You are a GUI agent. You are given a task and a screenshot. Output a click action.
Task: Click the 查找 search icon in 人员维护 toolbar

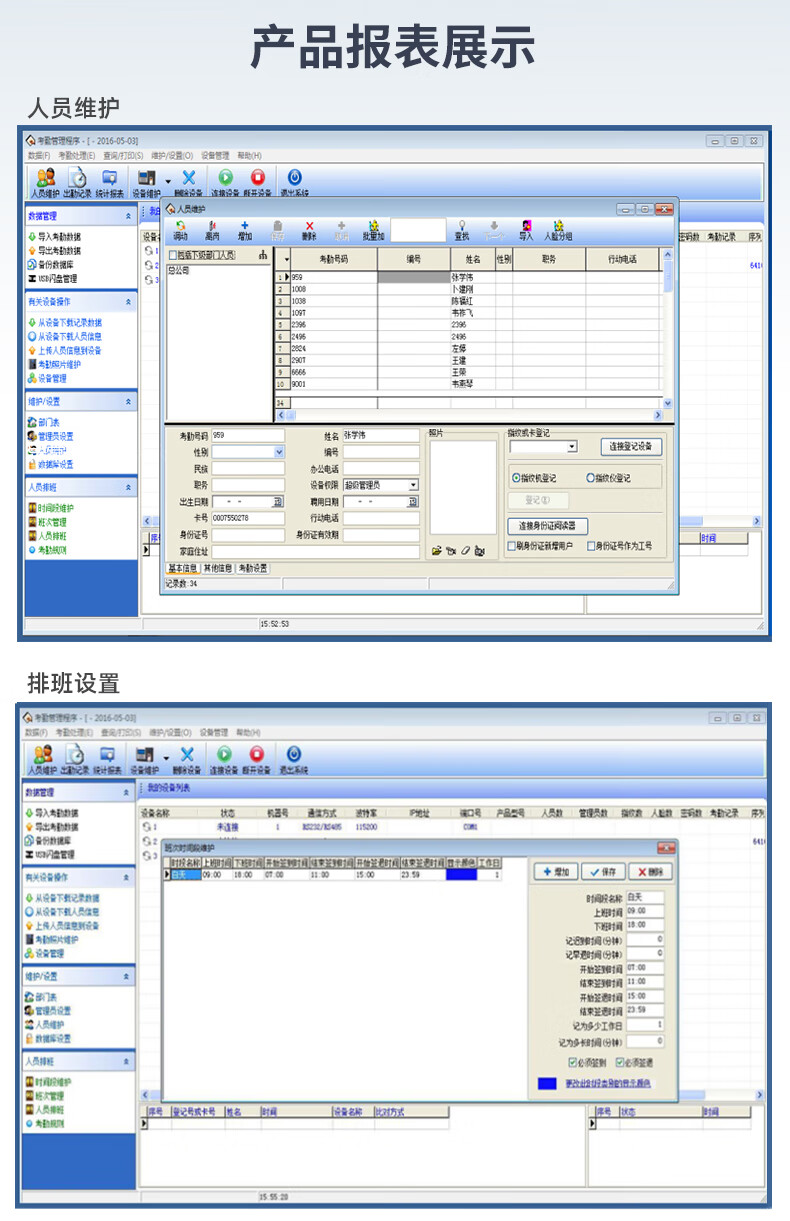[x=461, y=229]
